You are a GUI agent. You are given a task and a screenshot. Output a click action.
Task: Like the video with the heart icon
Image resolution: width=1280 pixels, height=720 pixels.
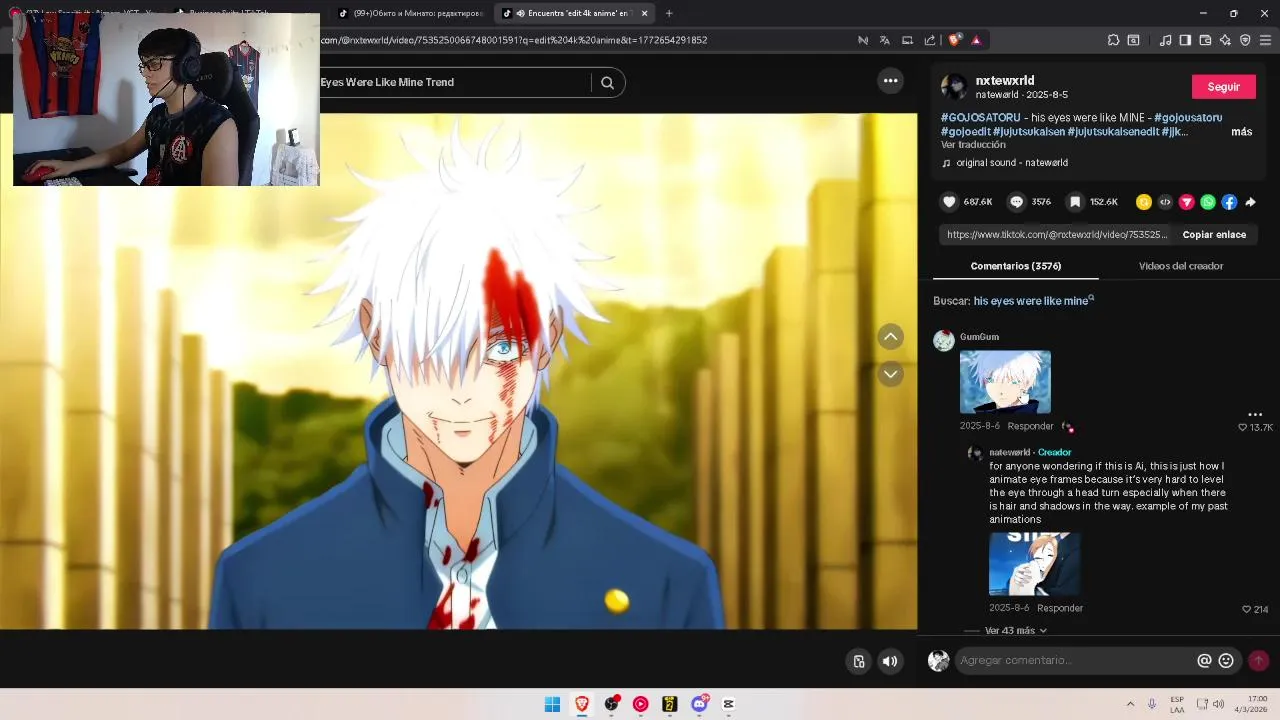[949, 202]
